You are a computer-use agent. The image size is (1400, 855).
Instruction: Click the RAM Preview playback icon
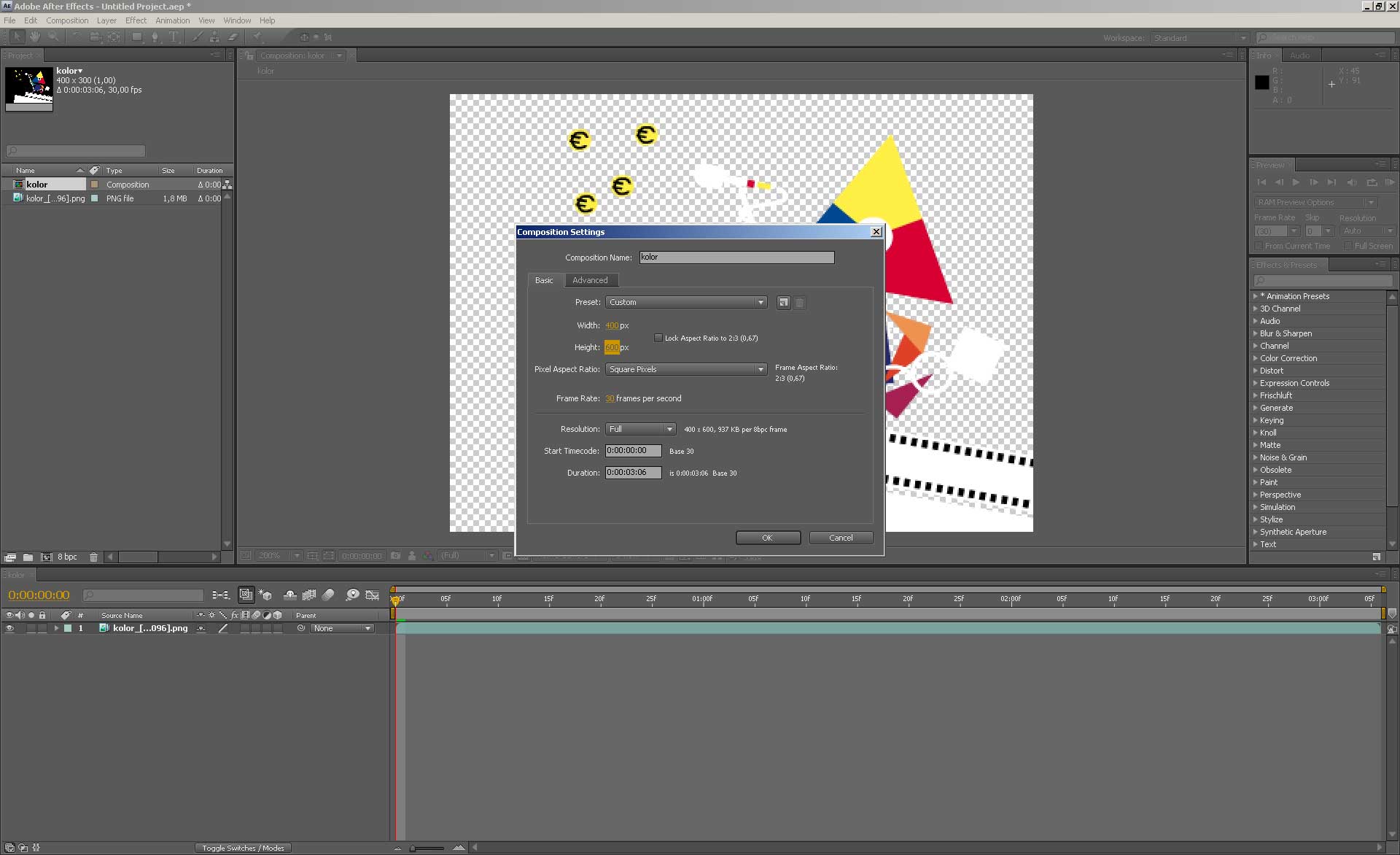point(1388,183)
